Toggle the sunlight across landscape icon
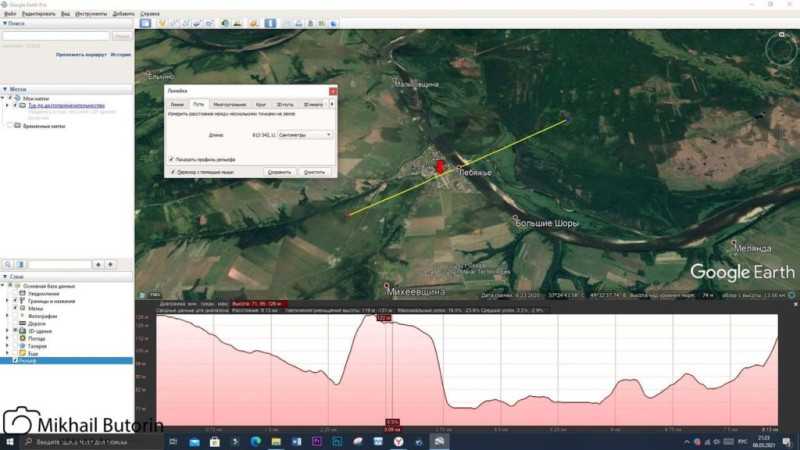Image resolution: width=800 pixels, height=450 pixels. [237, 23]
